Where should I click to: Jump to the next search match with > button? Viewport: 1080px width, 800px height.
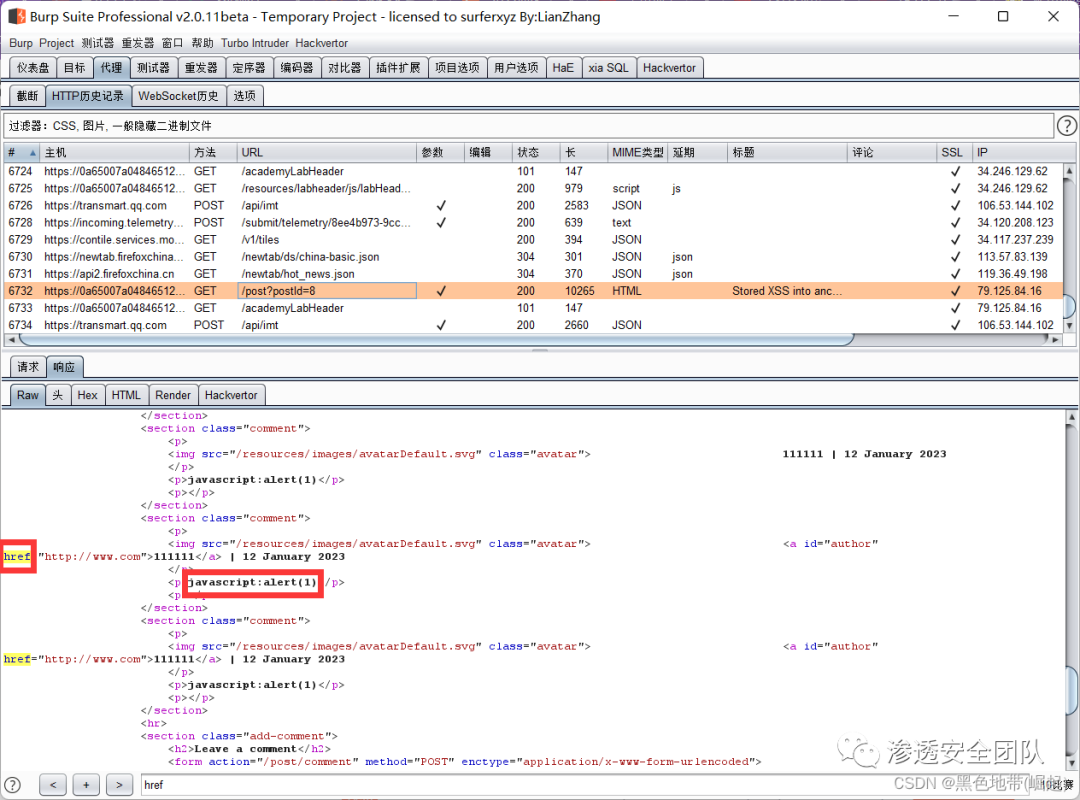tap(119, 785)
